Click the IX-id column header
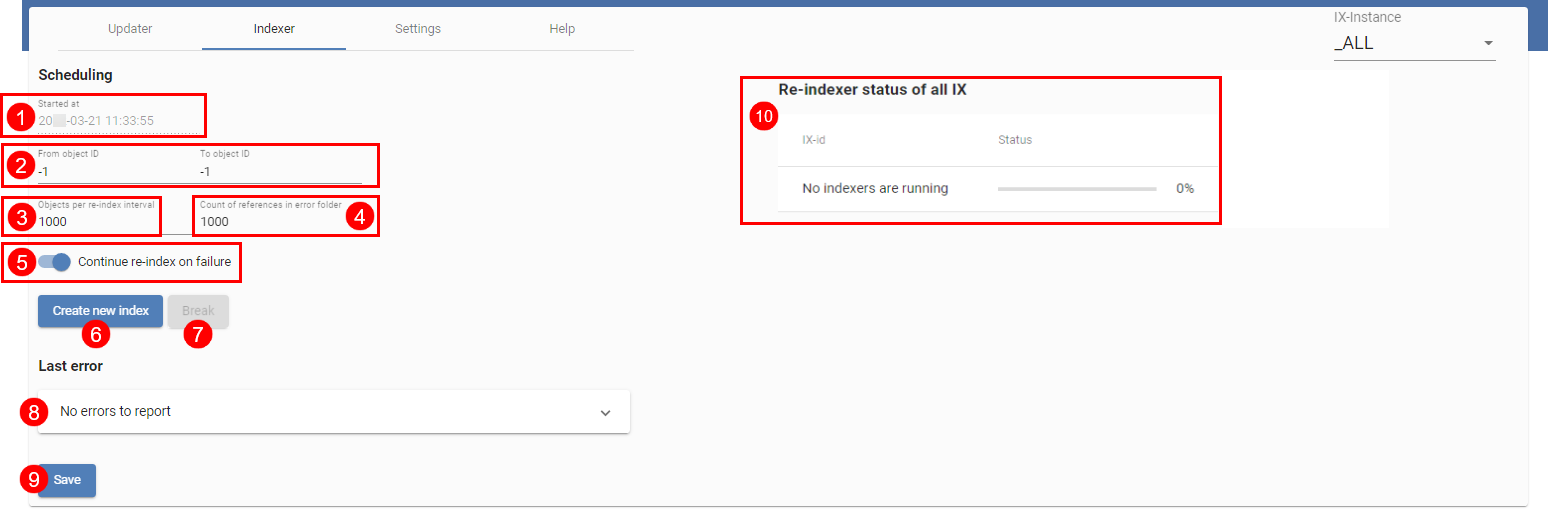 coord(813,140)
